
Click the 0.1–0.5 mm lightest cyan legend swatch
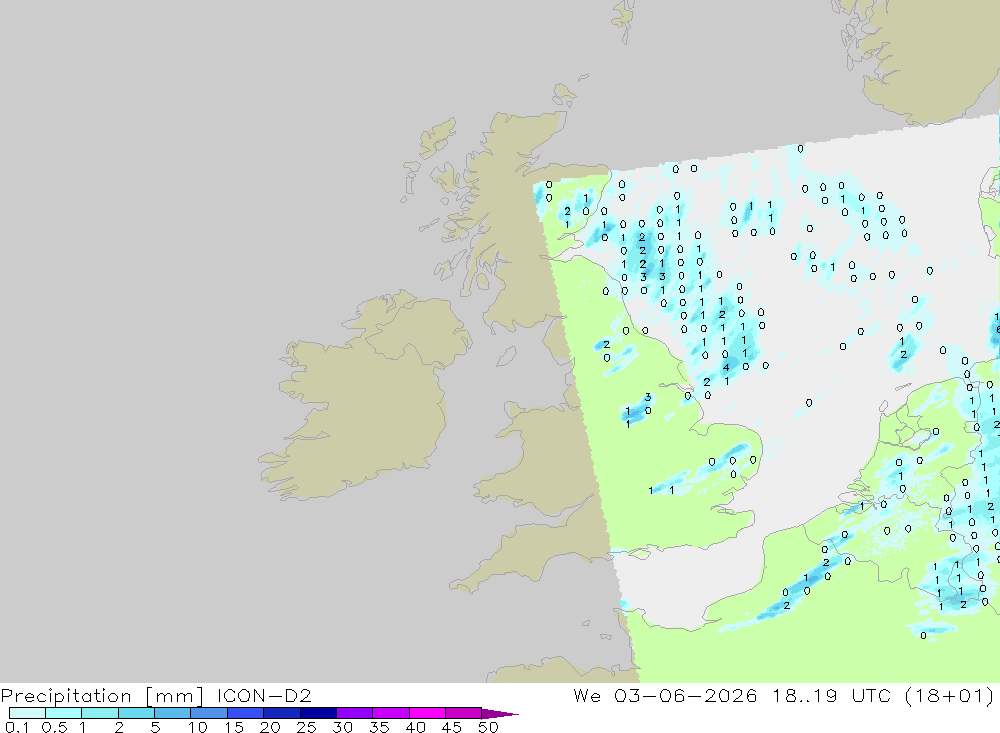click(27, 713)
